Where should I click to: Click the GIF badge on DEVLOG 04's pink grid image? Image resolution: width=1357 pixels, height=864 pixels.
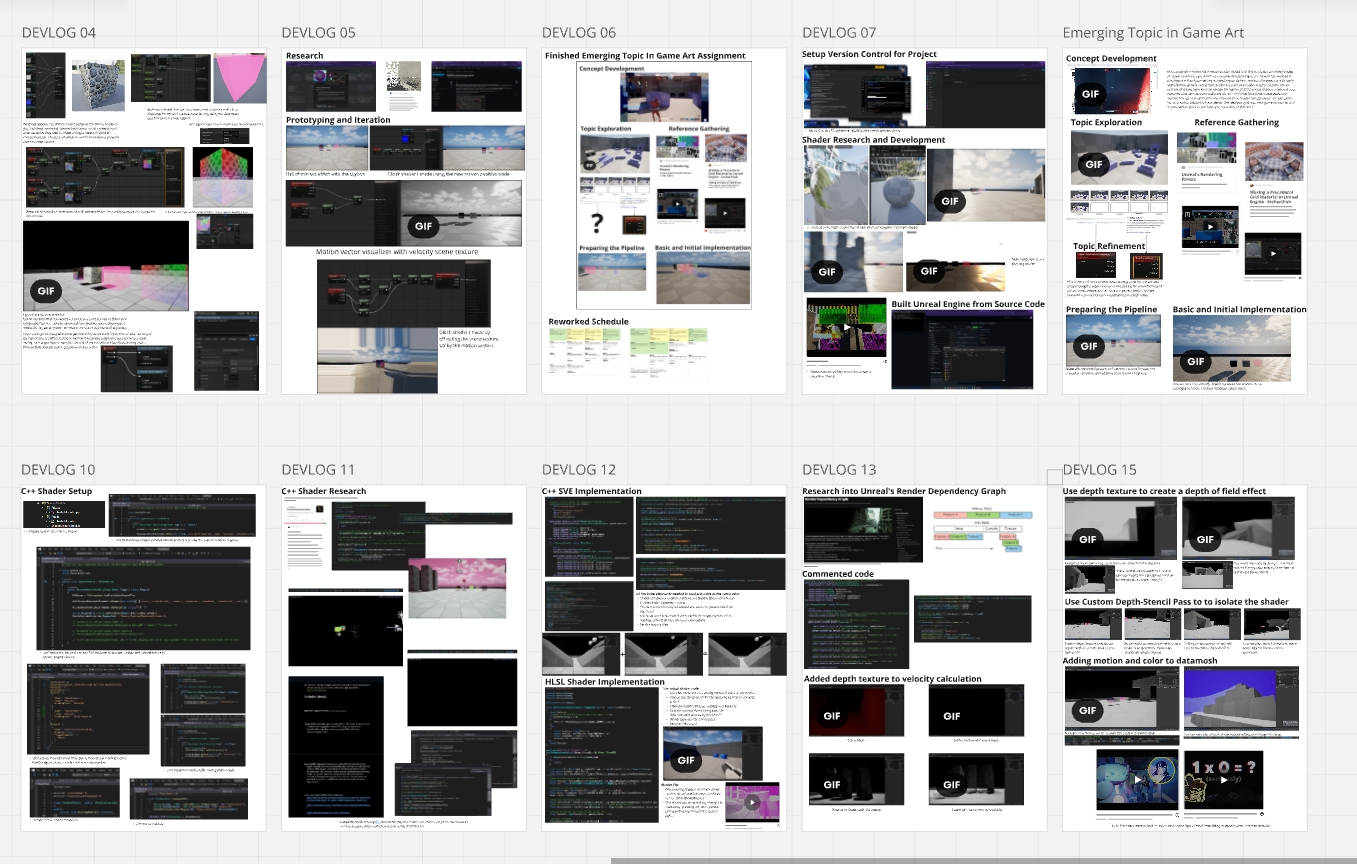coord(46,291)
